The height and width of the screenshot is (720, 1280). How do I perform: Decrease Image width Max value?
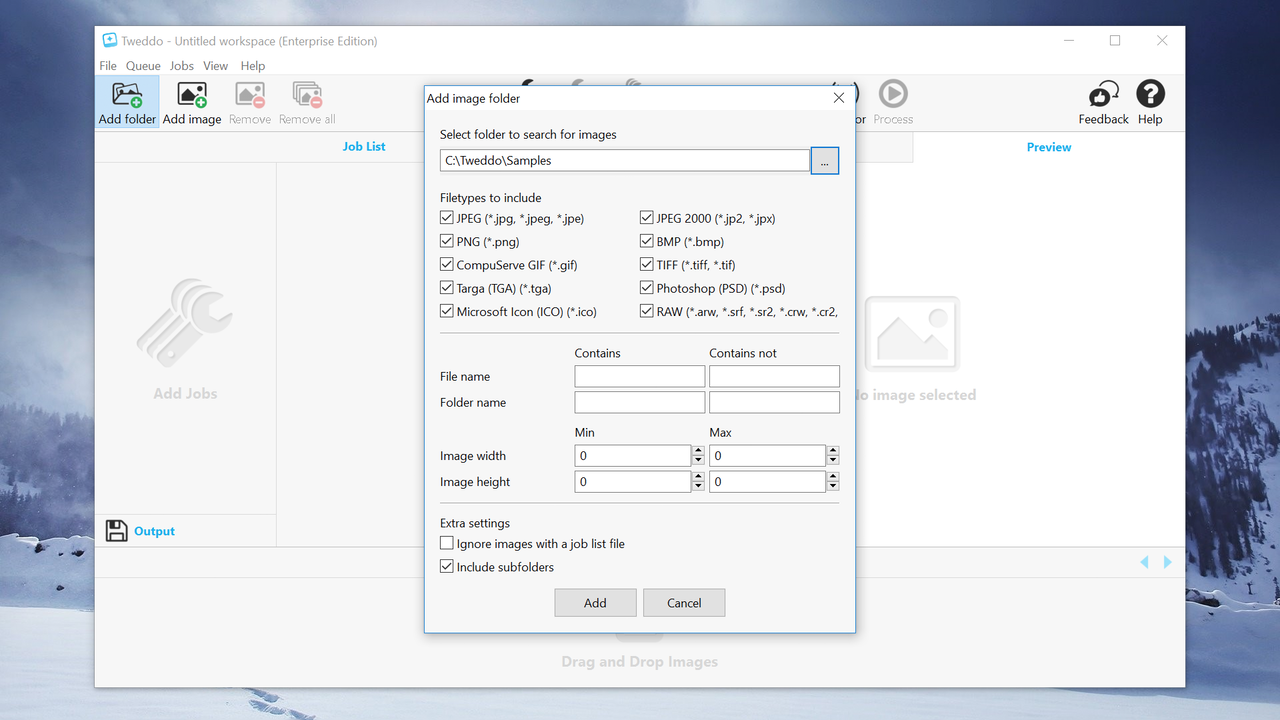click(x=833, y=461)
